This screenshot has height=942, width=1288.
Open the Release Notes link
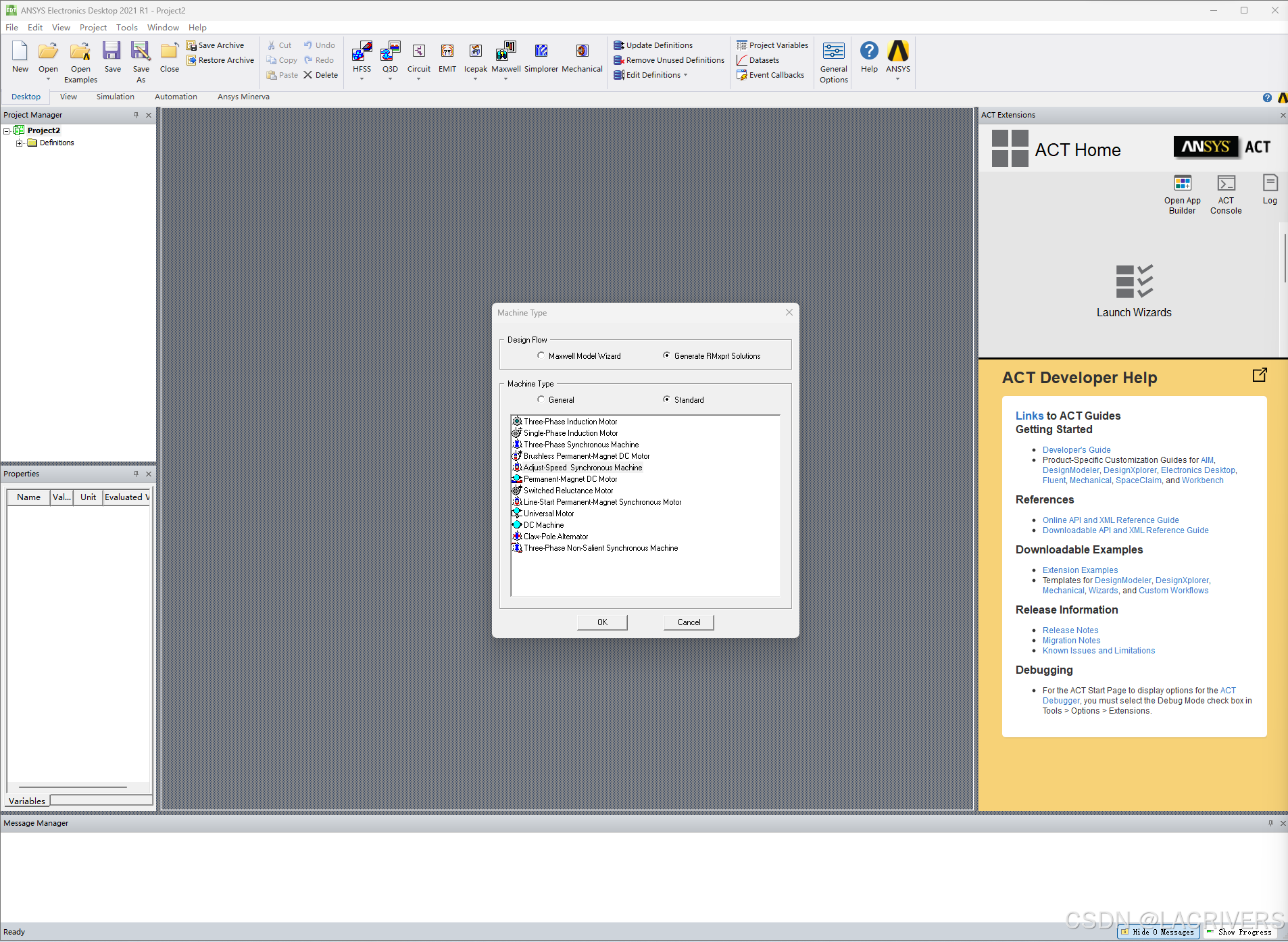click(x=1070, y=630)
